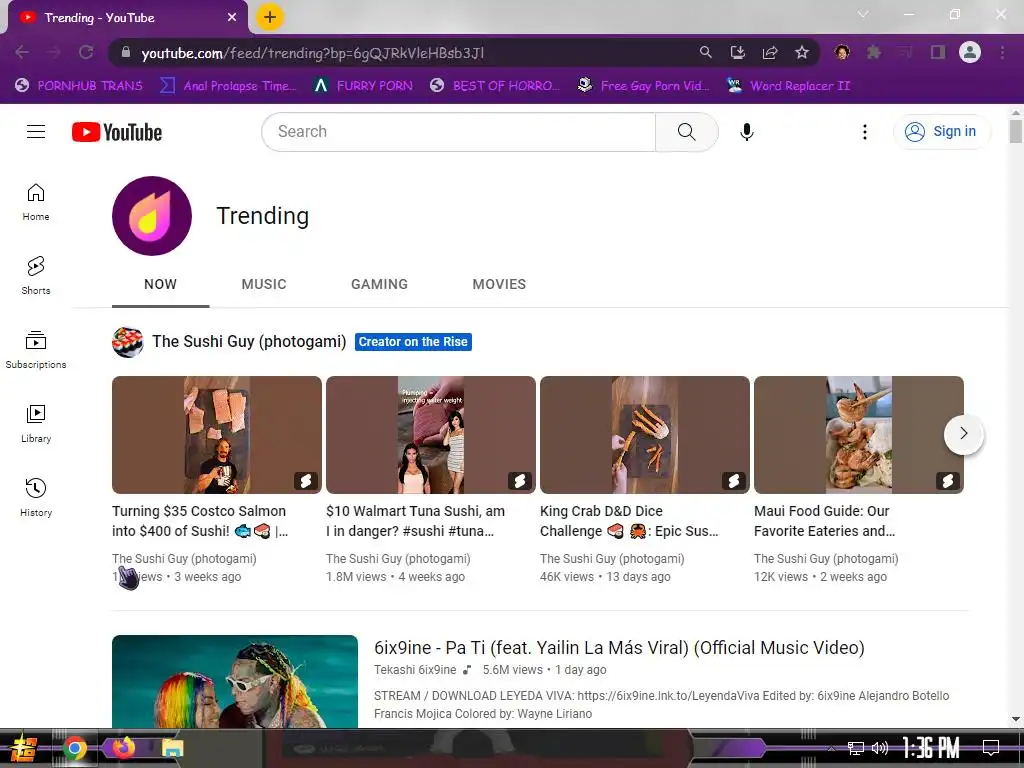Screen dimensions: 1024x768
Task: Toggle browser side panel icon
Action: [938, 52]
